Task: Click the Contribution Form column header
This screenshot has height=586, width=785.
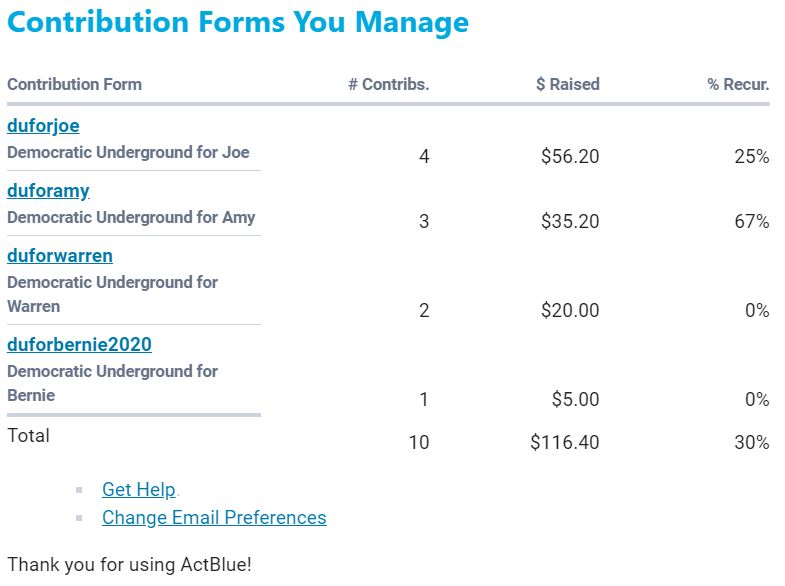Action: [x=74, y=84]
